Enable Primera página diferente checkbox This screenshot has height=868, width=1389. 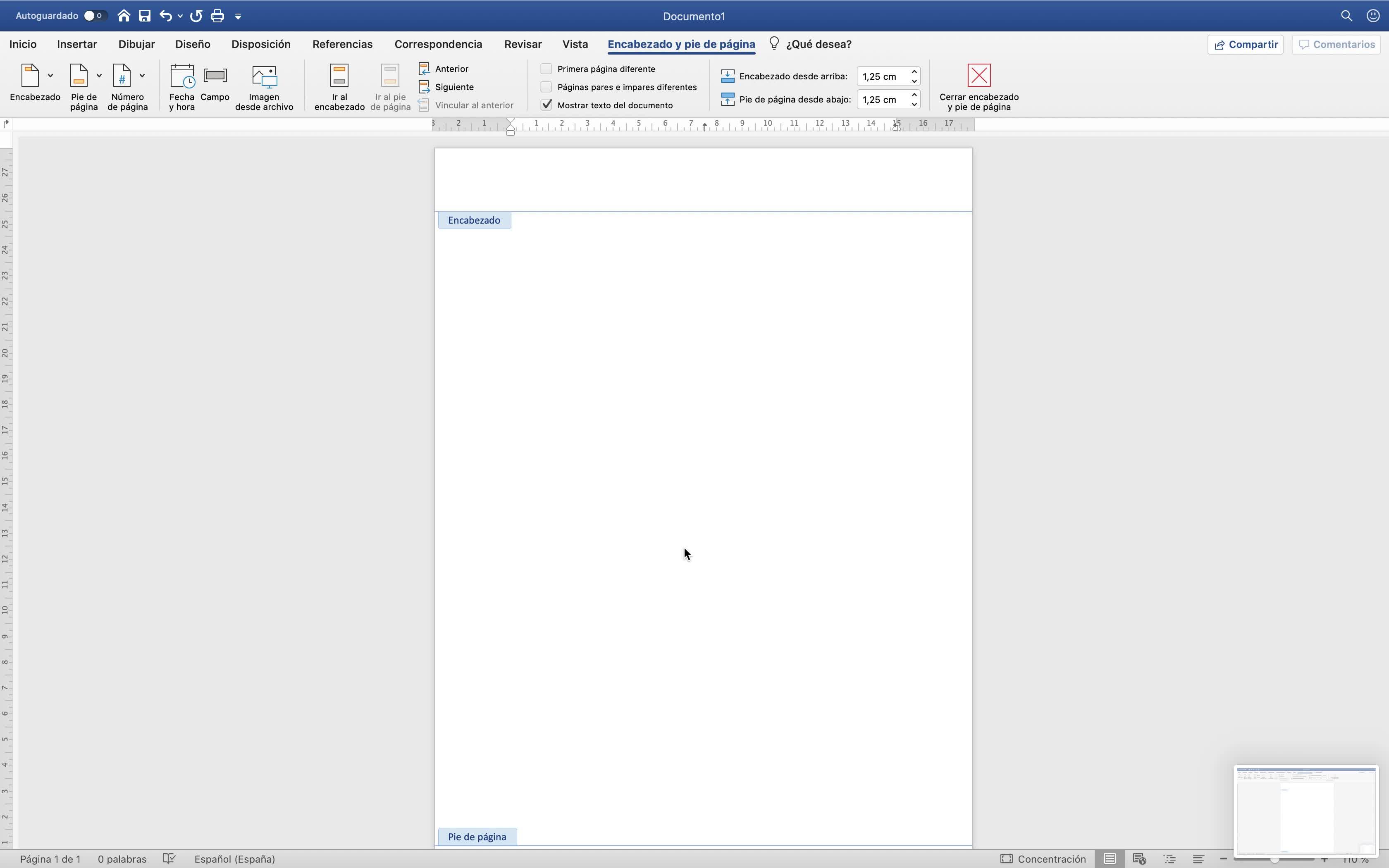546,69
